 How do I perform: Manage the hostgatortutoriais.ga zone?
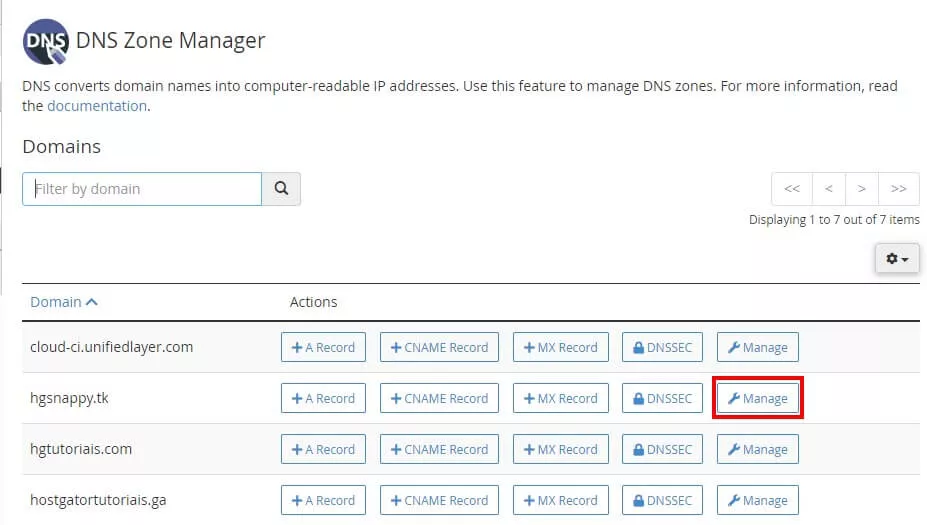point(758,500)
